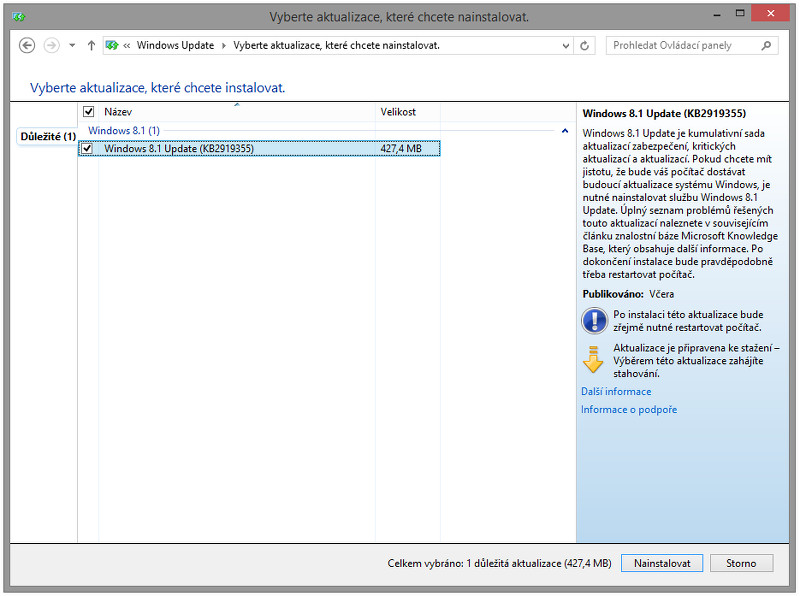Toggle the select-all checkbox next to Název
The image size is (800, 596).
pos(88,111)
